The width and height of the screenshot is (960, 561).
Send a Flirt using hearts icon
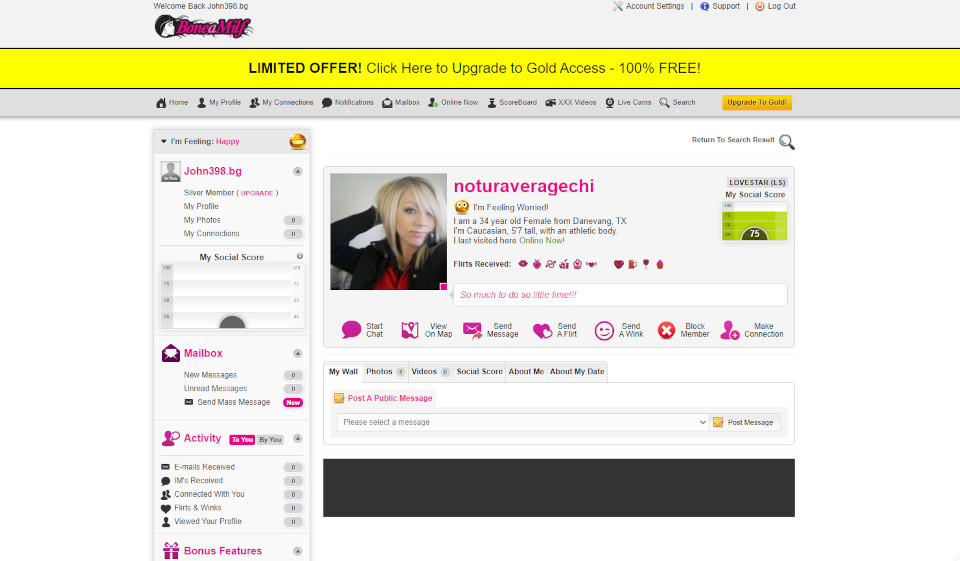click(x=542, y=330)
